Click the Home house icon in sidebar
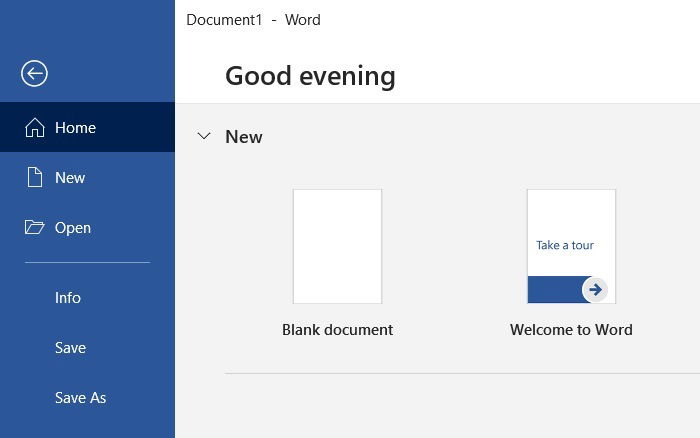Viewport: 700px width, 438px height. (x=35, y=128)
